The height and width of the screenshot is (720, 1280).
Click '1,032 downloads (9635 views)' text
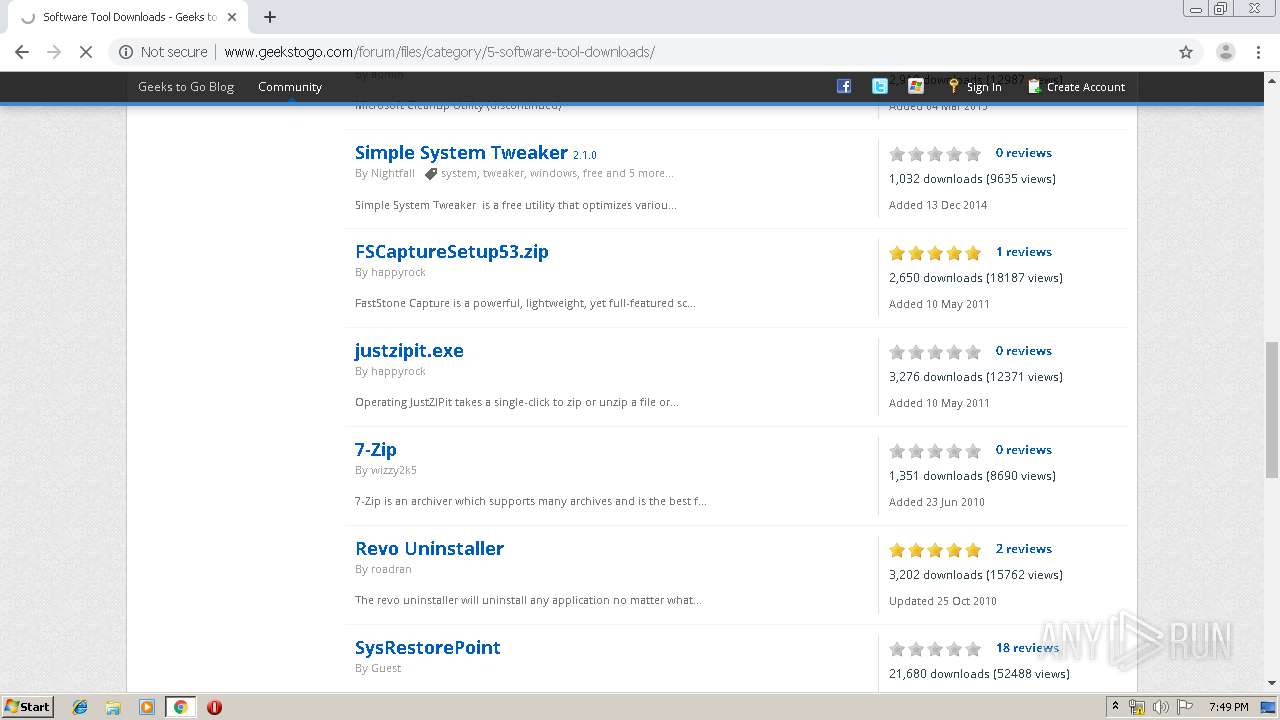(x=972, y=179)
